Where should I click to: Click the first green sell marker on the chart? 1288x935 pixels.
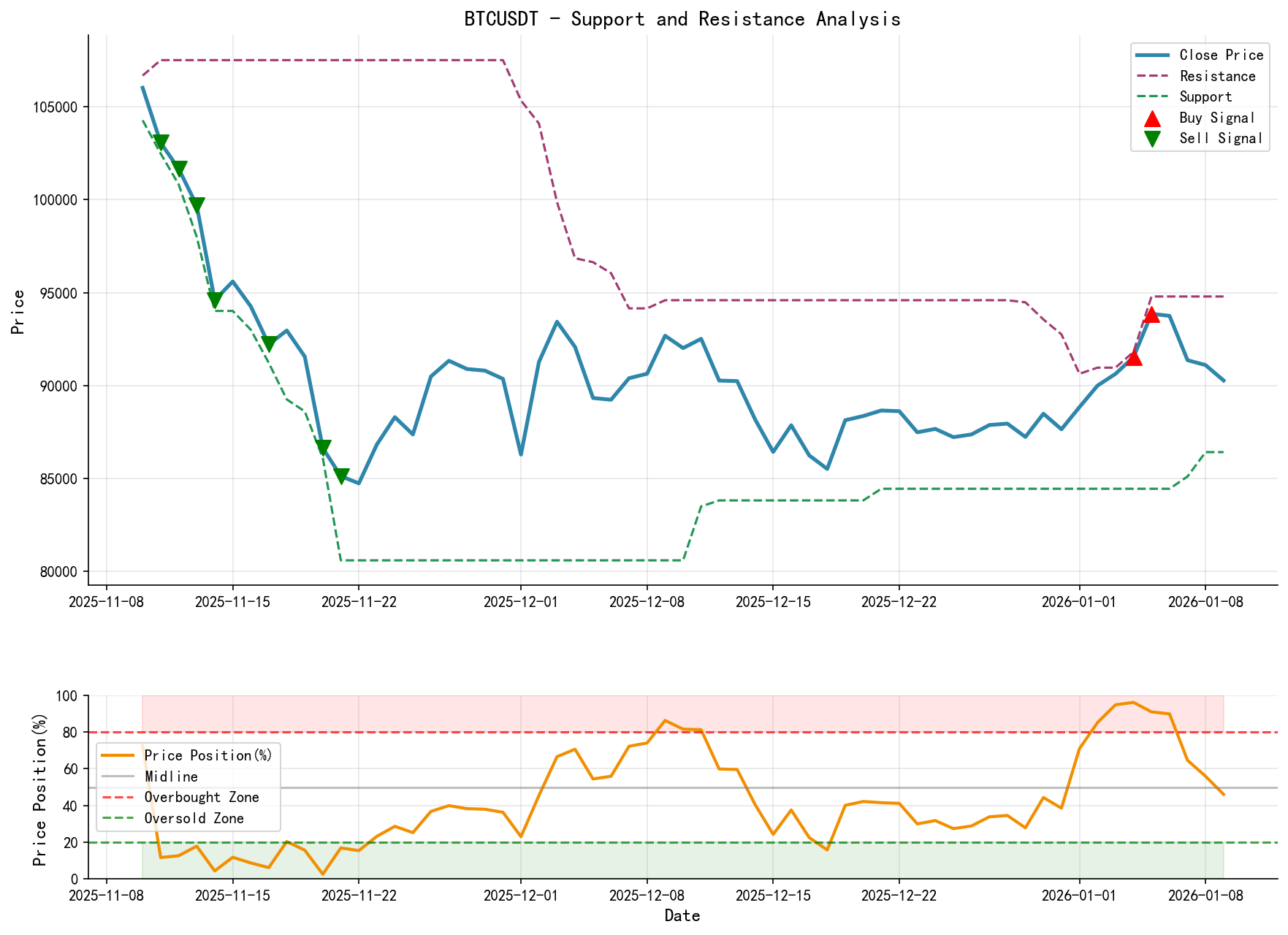pos(162,140)
